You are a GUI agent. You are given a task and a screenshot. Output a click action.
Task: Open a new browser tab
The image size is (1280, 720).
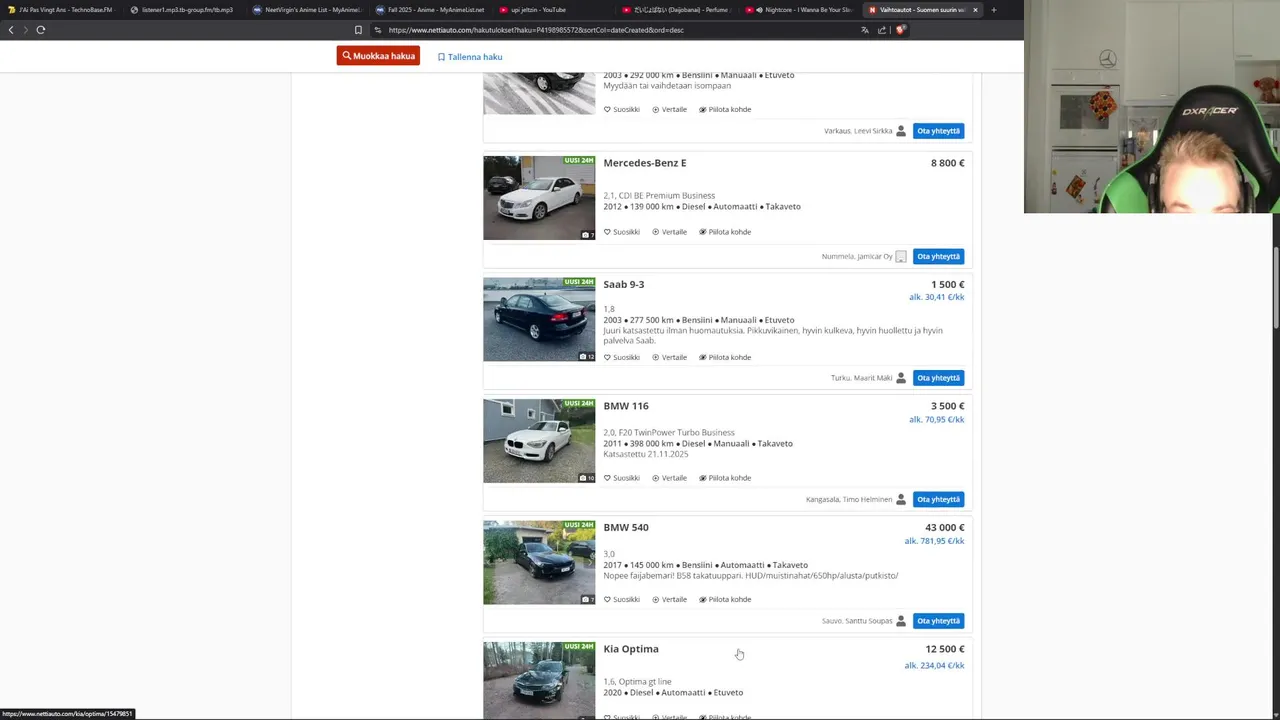(x=993, y=10)
